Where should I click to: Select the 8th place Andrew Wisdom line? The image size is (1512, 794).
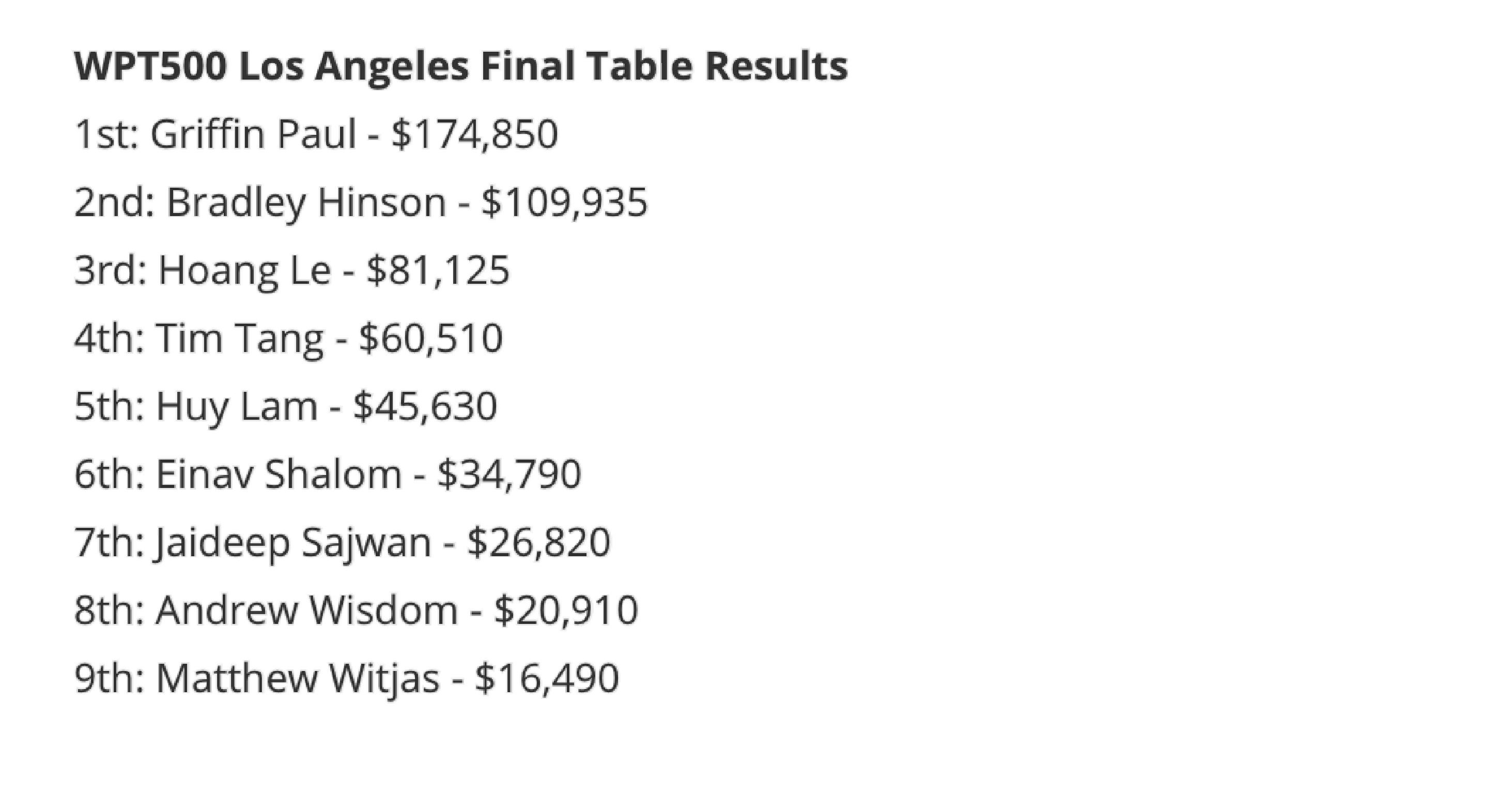coord(356,610)
